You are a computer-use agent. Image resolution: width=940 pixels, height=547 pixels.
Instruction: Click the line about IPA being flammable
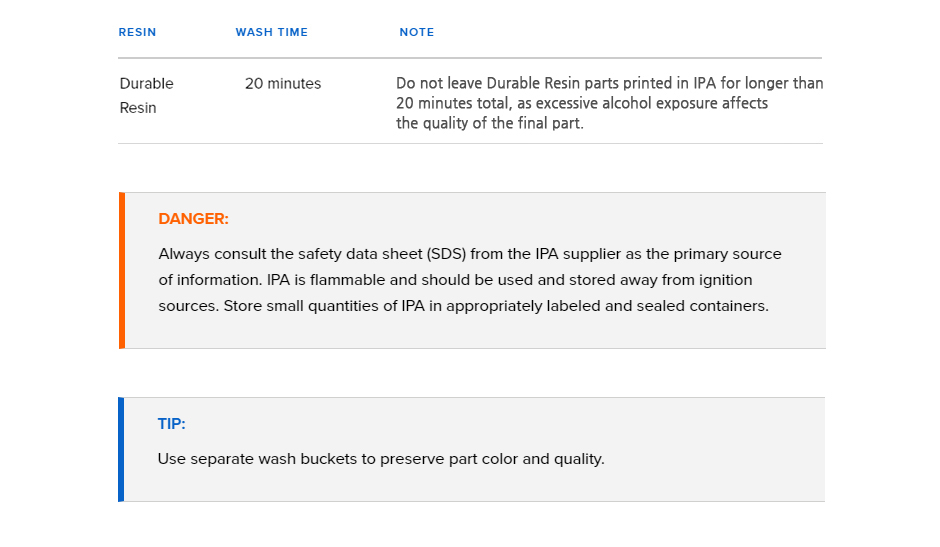pyautogui.click(x=455, y=280)
